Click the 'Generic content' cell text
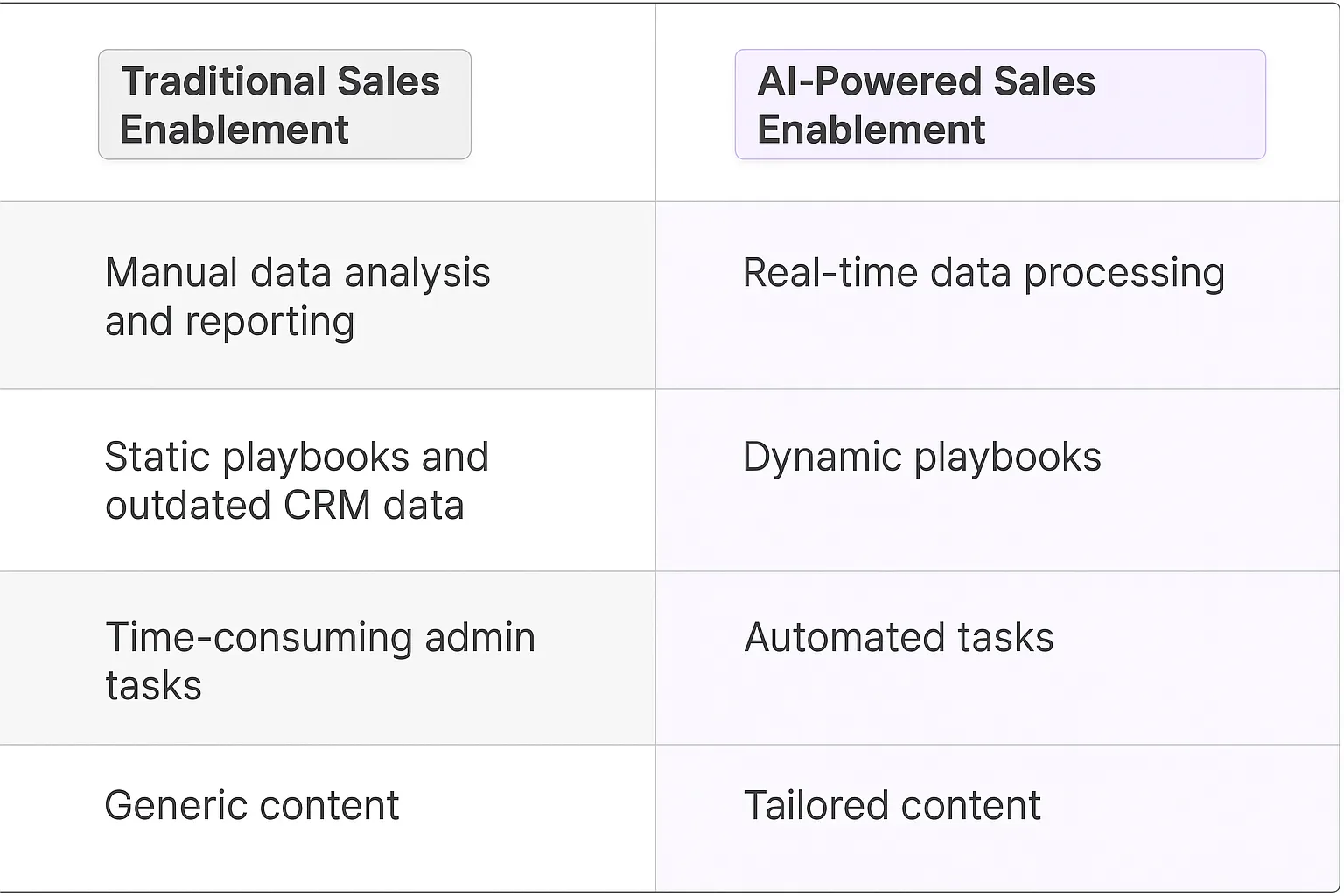1344x896 pixels. [252, 805]
